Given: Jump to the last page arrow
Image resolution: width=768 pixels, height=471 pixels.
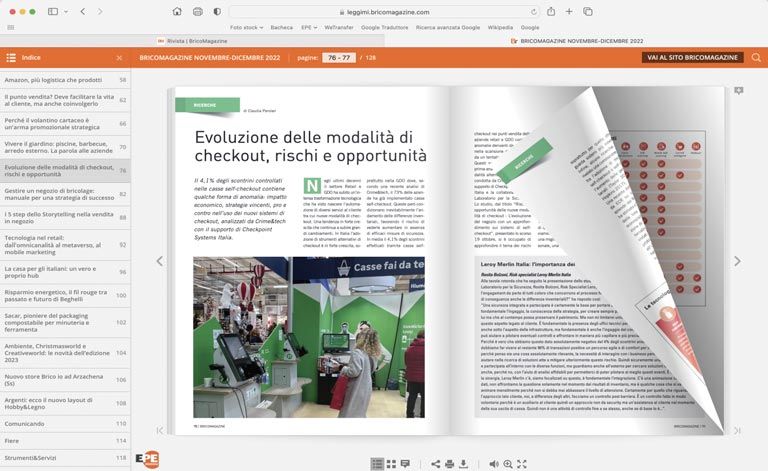Looking at the screenshot, I should [x=737, y=430].
